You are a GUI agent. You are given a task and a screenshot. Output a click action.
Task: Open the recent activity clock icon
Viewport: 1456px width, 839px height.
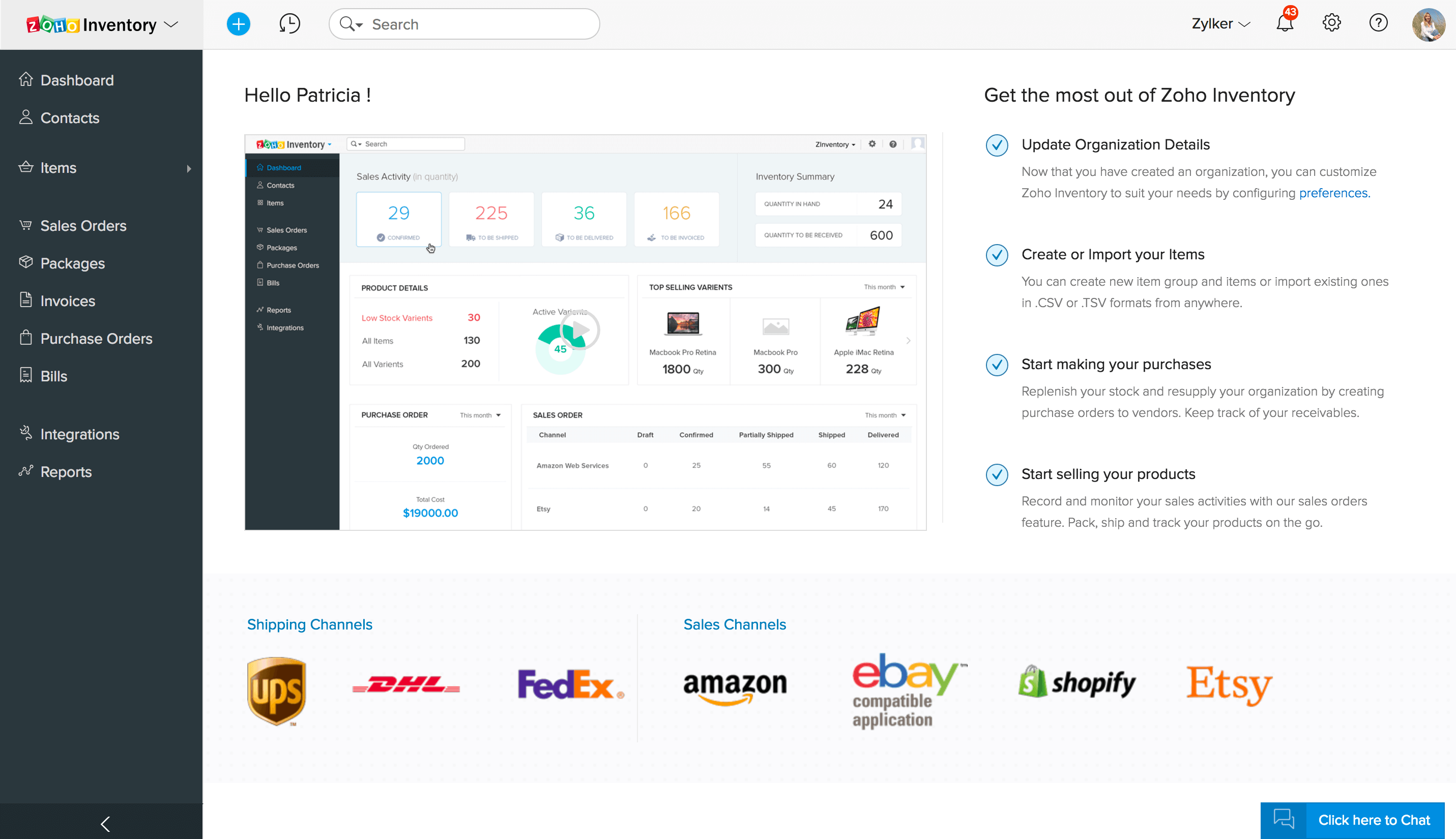(x=289, y=24)
